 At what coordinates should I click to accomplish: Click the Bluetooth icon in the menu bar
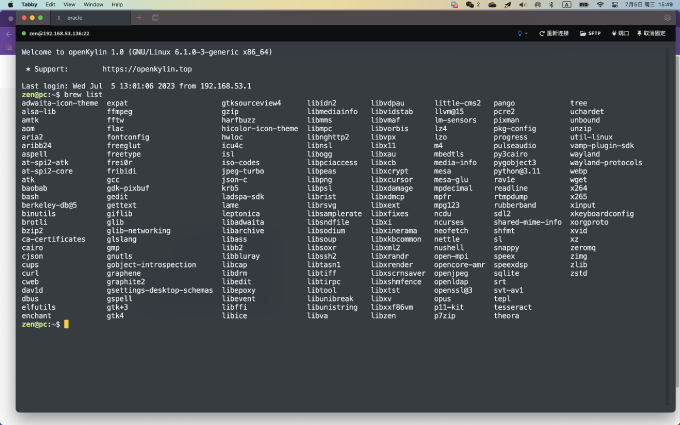[551, 4]
